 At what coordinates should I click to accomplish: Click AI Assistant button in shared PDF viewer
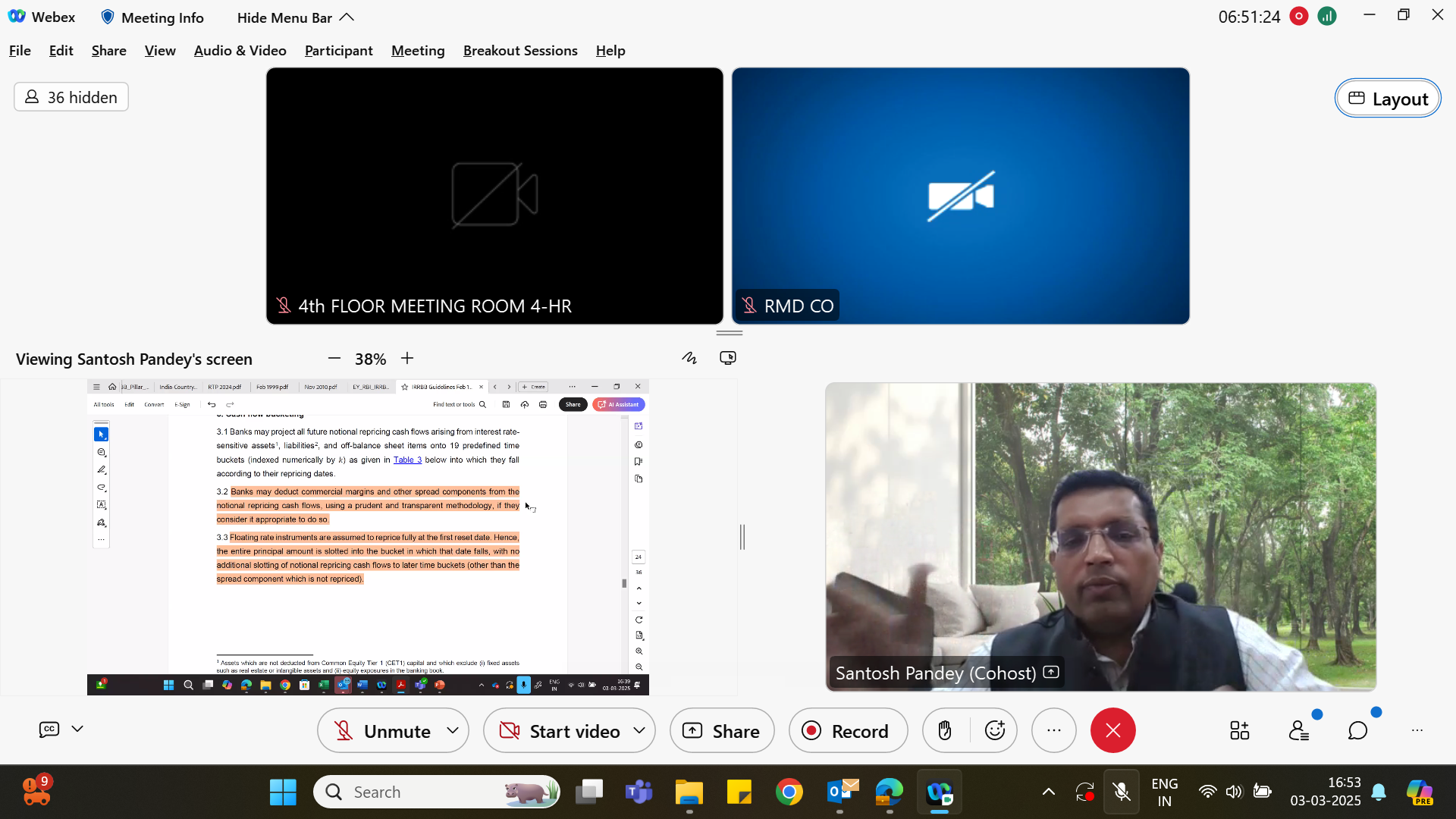point(619,404)
